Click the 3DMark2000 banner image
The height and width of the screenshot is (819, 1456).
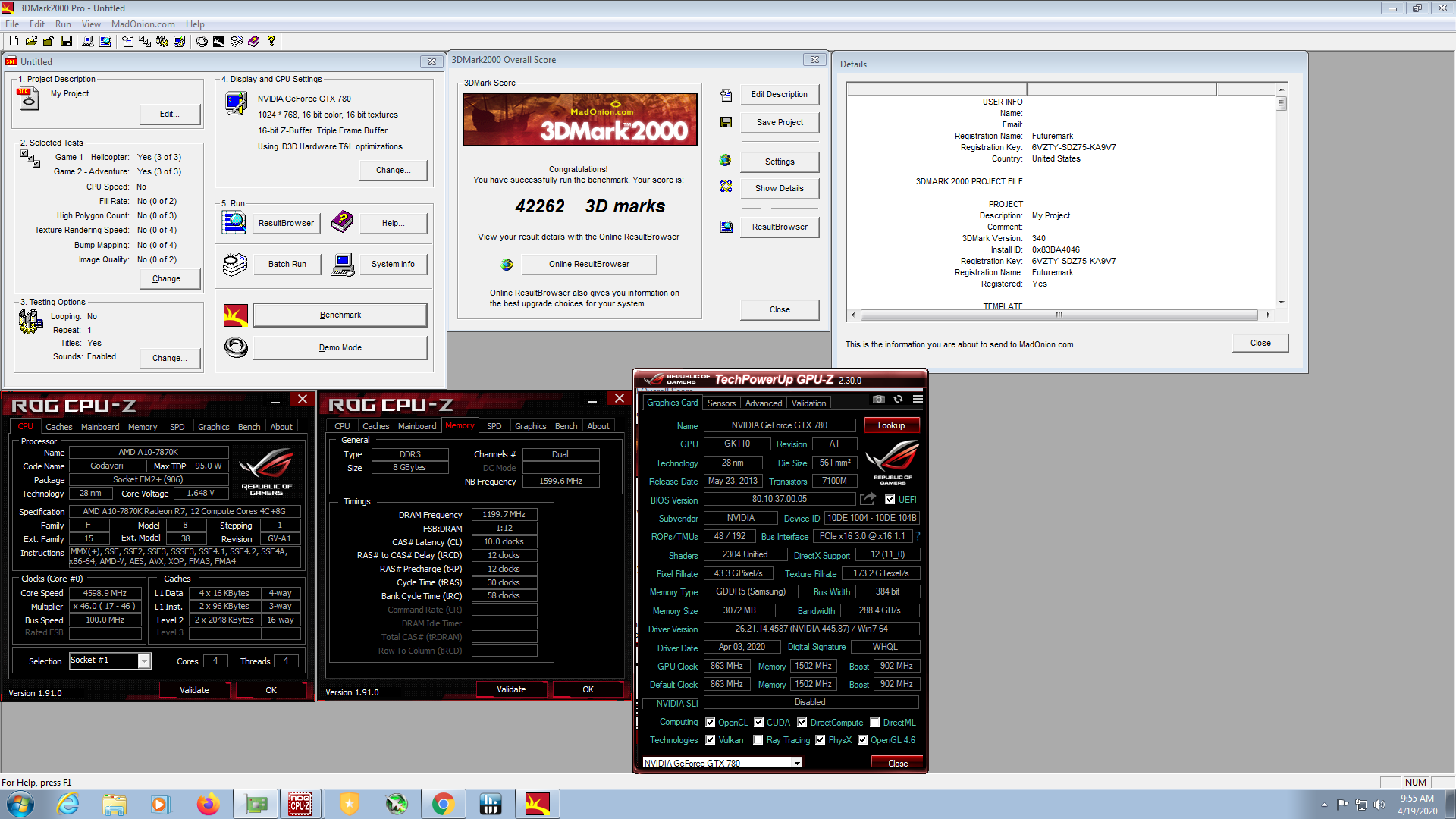(x=579, y=120)
